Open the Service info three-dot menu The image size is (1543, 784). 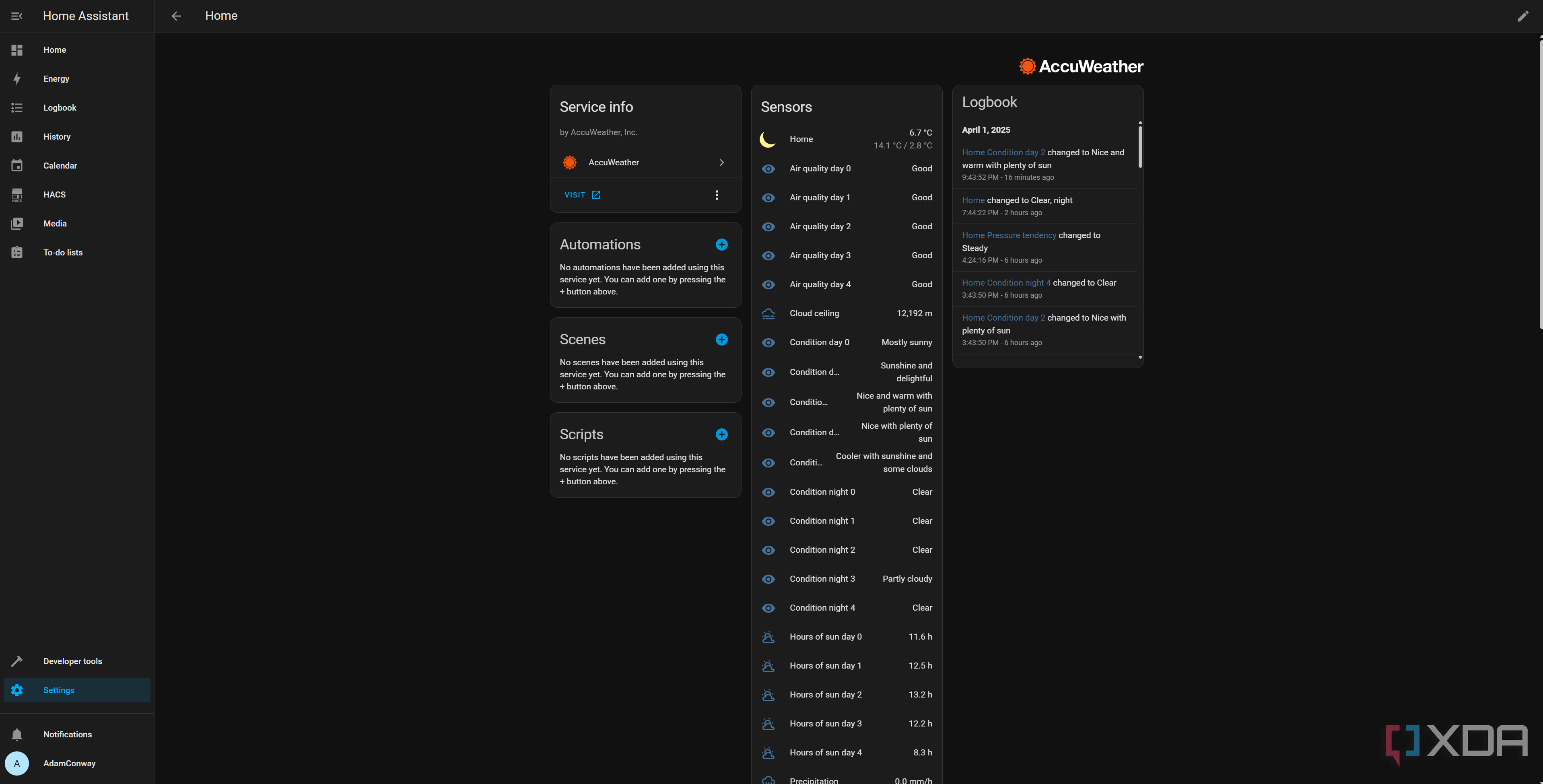[x=717, y=195]
